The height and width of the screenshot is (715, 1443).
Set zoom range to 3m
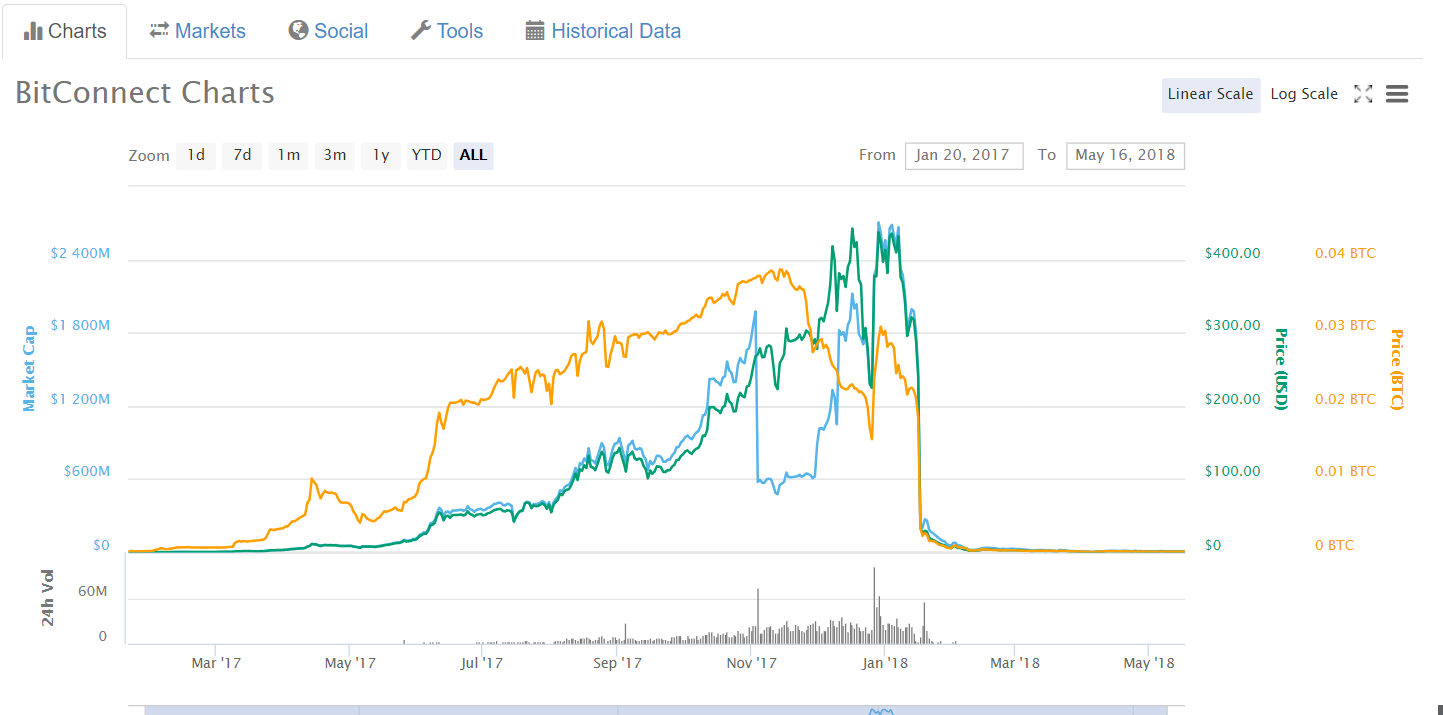(334, 155)
